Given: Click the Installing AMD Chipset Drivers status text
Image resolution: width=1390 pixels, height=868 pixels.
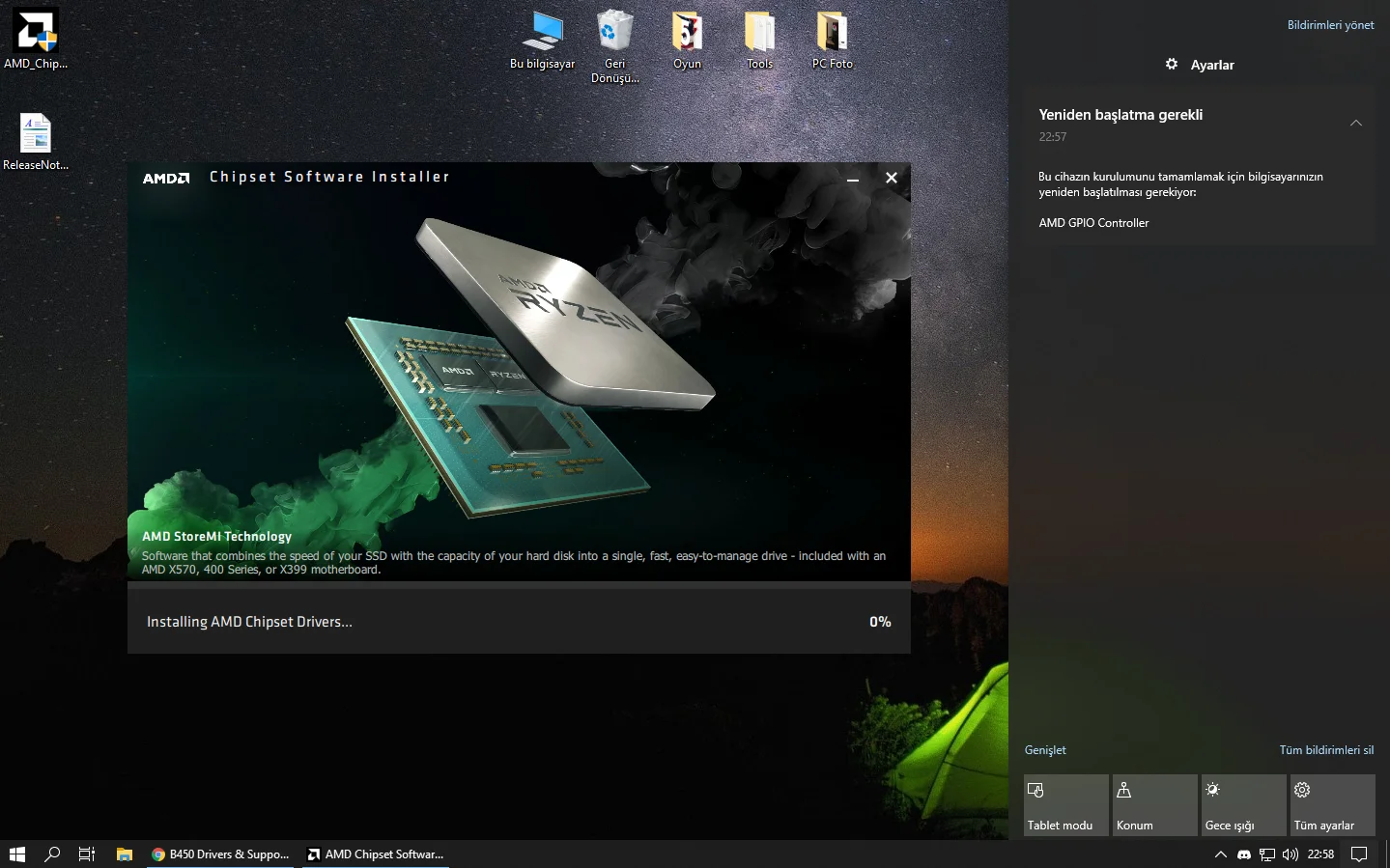Looking at the screenshot, I should coord(249,622).
